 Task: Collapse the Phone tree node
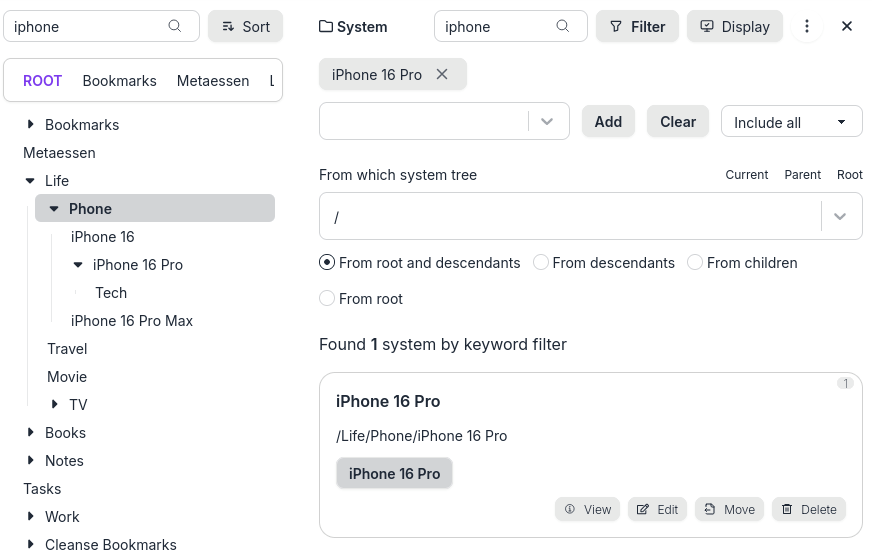coord(54,209)
